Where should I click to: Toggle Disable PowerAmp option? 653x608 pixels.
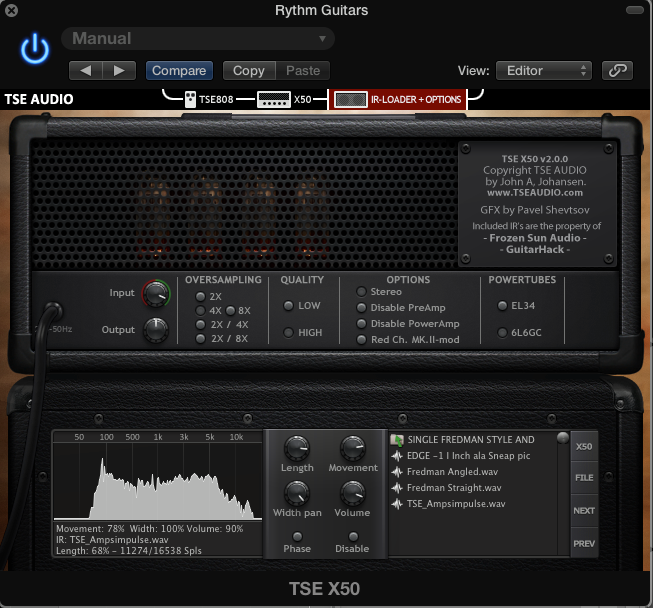point(361,324)
